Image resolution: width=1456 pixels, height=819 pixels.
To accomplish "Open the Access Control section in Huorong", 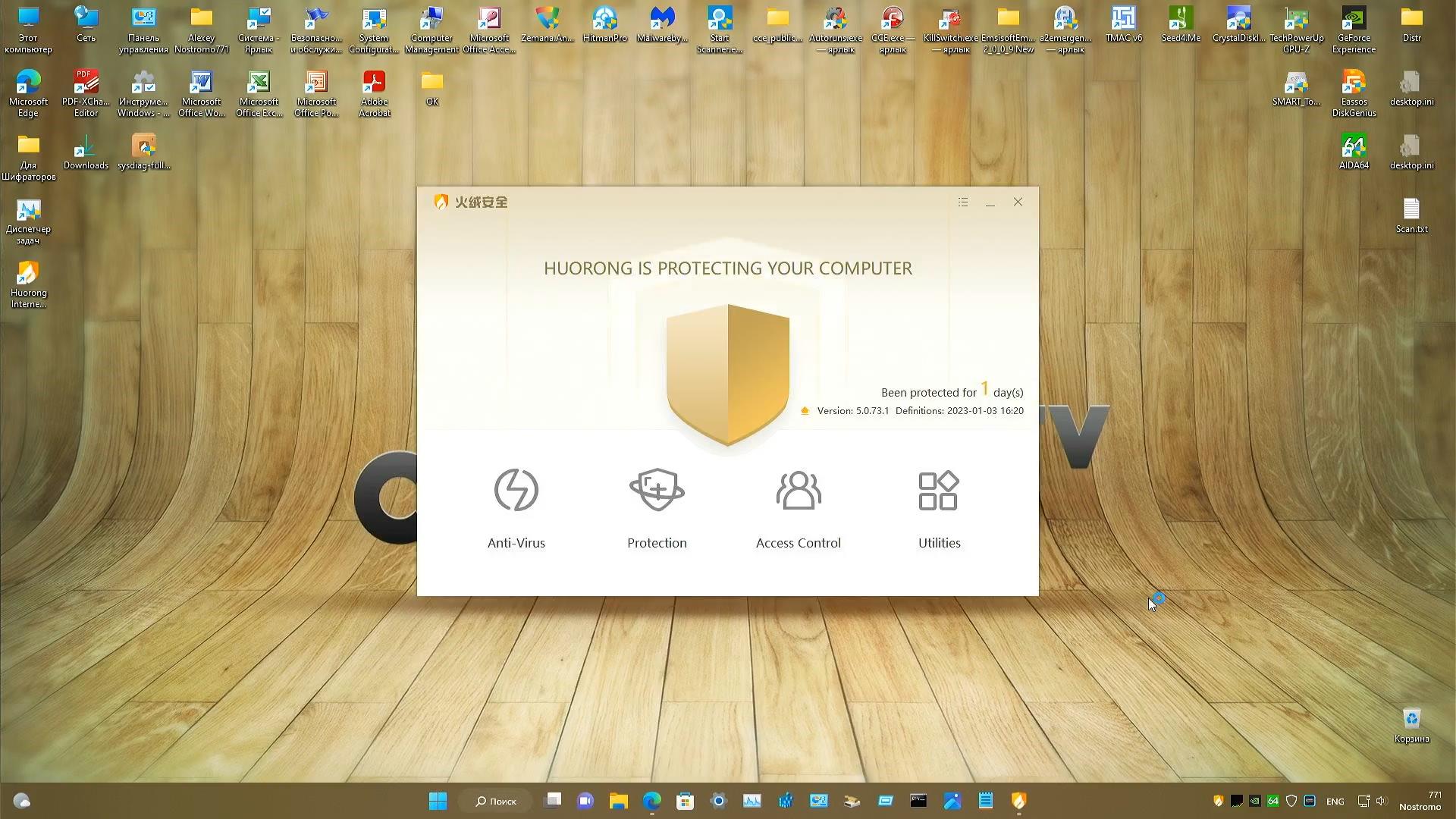I will click(x=798, y=508).
